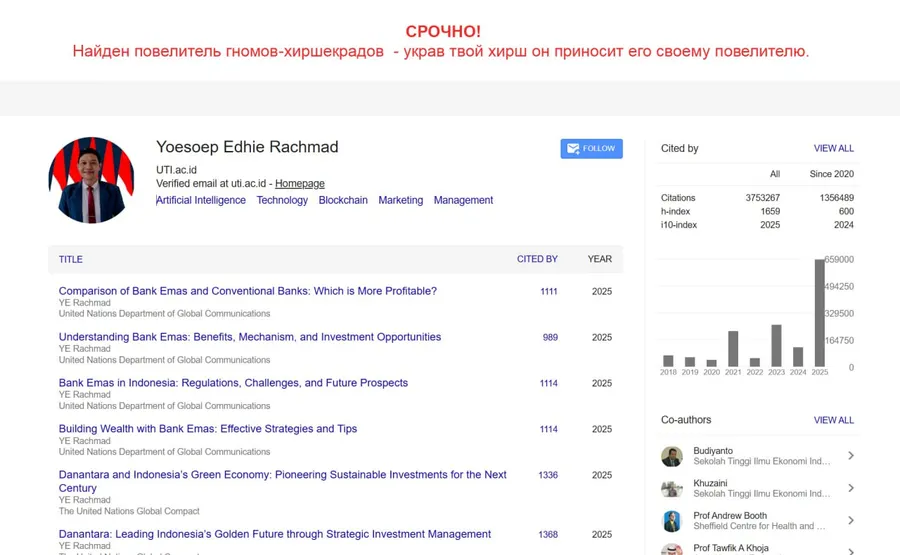Sort publications by TITLE column header
The width and height of the screenshot is (900, 555).
71,259
